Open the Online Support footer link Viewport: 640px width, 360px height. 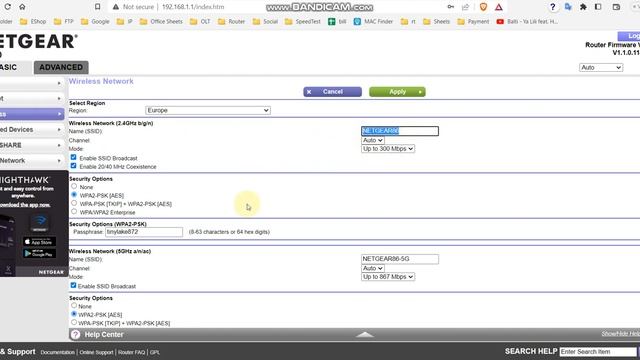(x=96, y=352)
